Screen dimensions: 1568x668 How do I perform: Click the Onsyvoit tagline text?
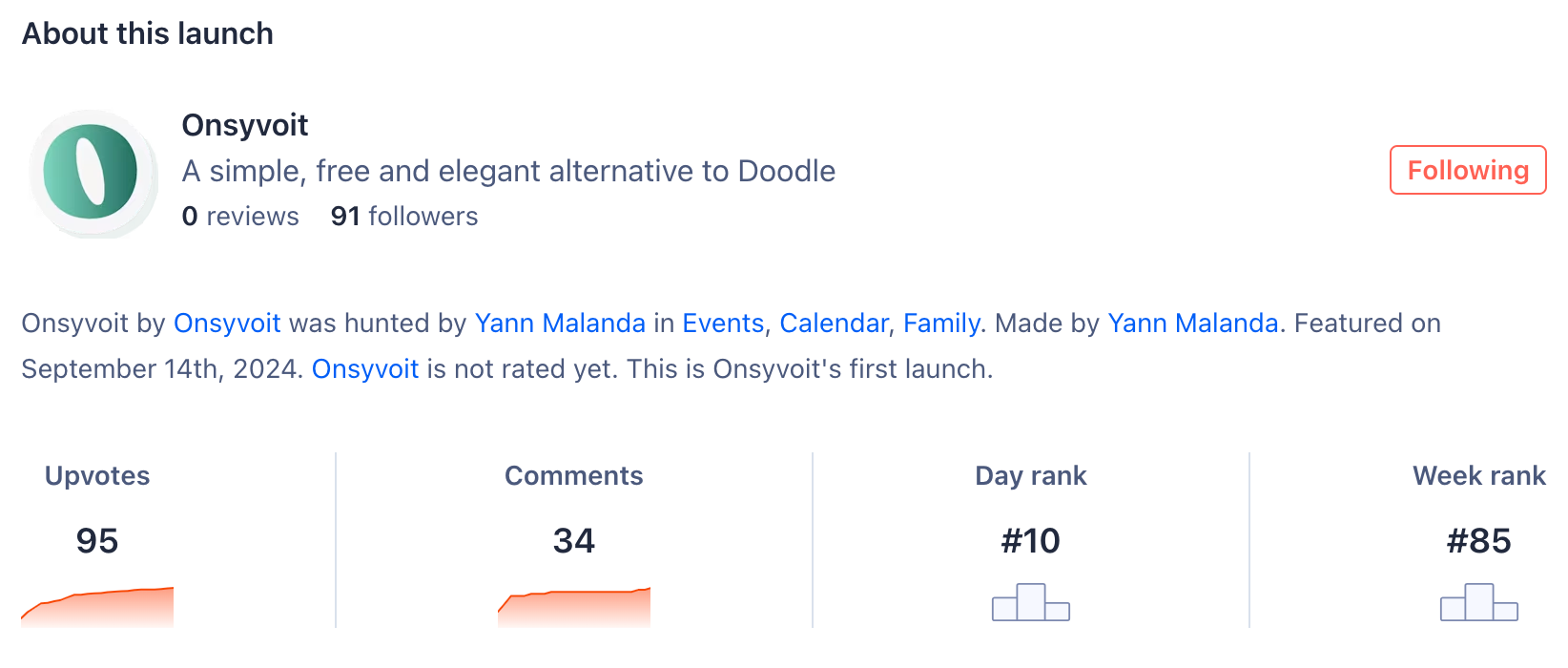click(508, 171)
